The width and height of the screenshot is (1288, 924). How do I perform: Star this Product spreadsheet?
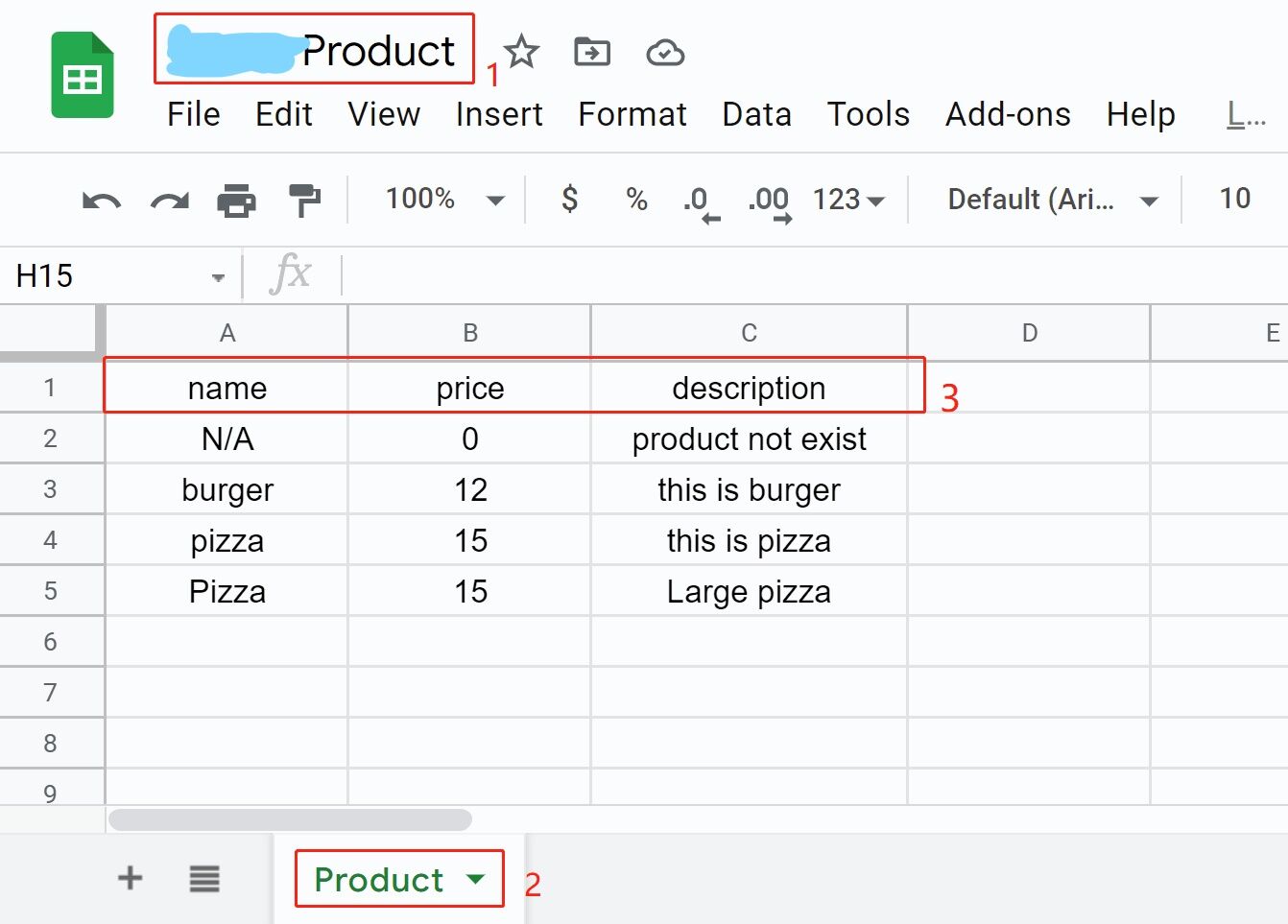(522, 52)
